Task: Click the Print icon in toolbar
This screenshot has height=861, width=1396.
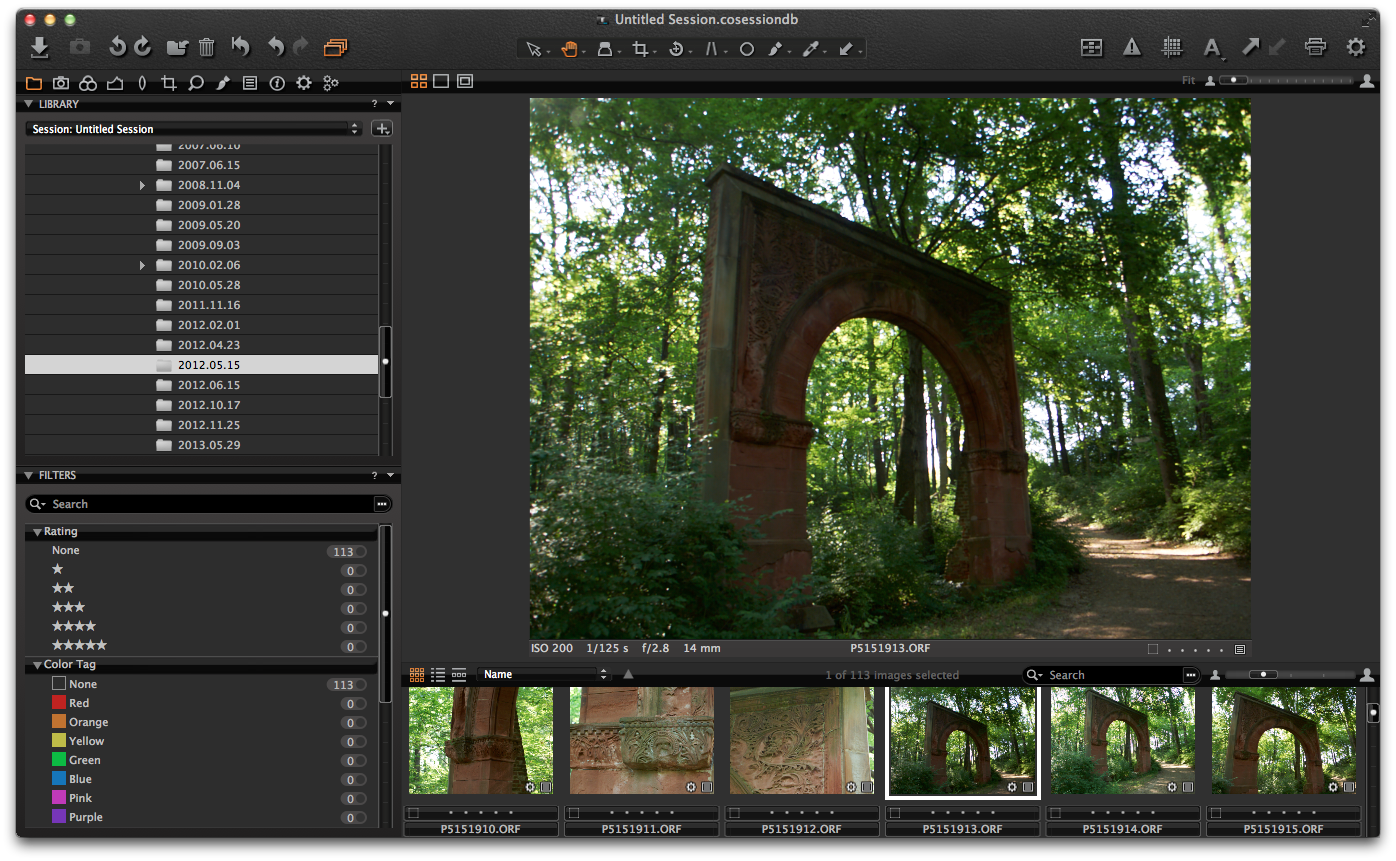Action: coord(1315,47)
